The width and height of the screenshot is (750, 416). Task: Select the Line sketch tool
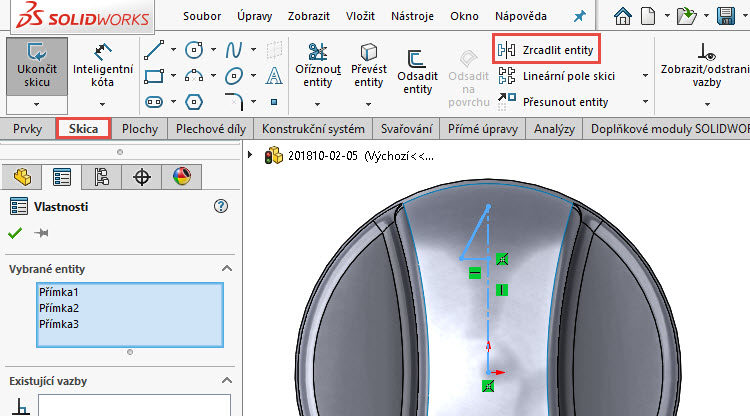click(x=154, y=50)
